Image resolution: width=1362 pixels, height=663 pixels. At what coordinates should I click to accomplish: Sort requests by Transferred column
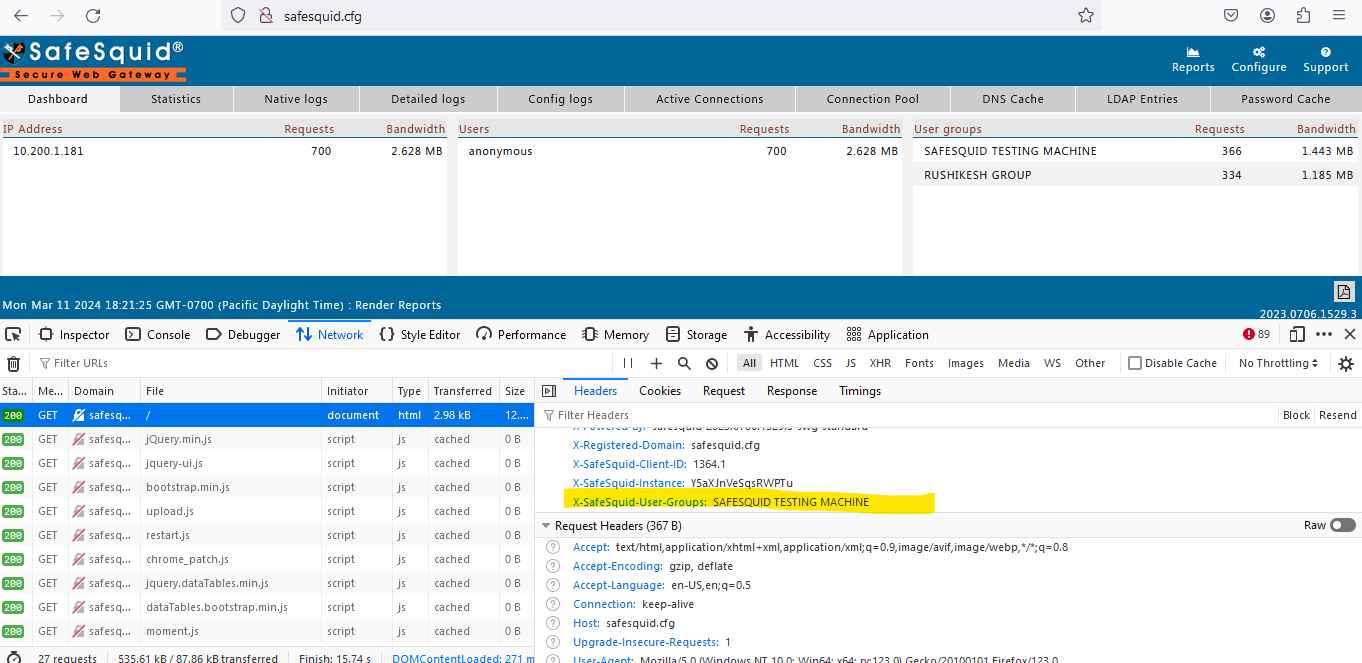coord(463,391)
